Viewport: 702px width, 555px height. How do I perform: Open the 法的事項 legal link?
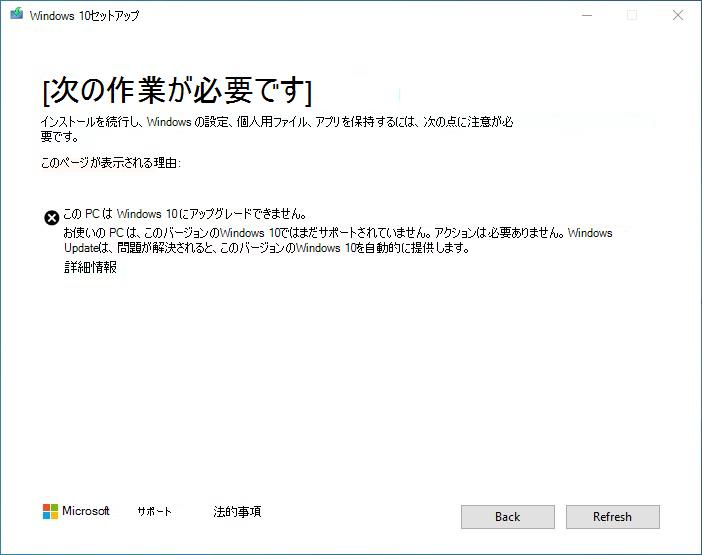coord(237,511)
